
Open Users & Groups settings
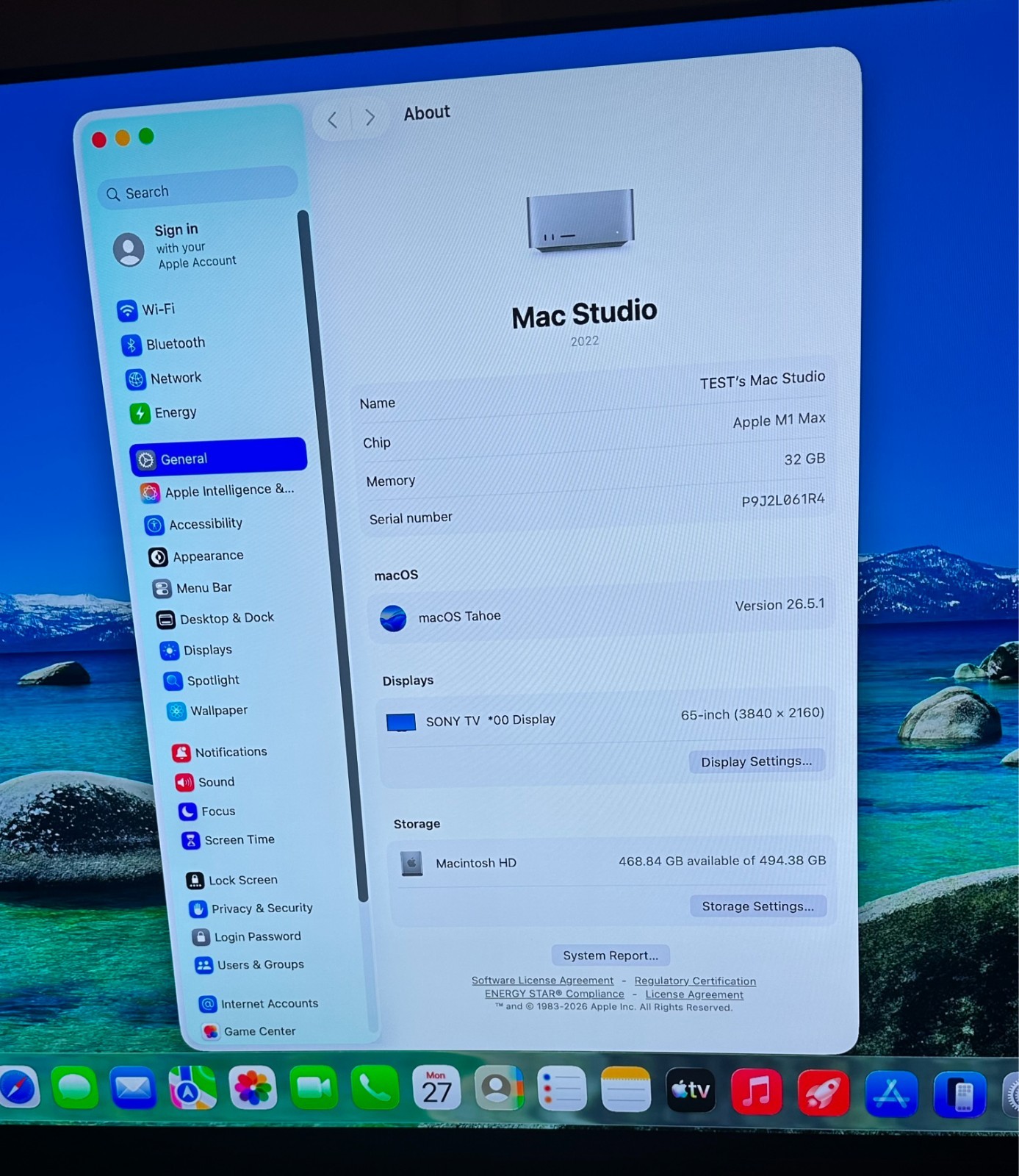[250, 965]
